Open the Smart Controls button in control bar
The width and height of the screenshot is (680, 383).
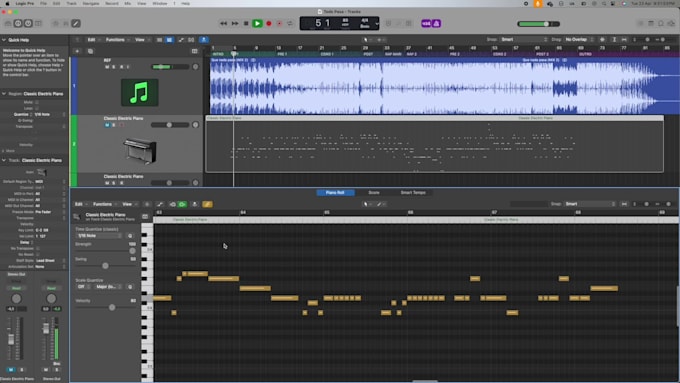(x=56, y=23)
